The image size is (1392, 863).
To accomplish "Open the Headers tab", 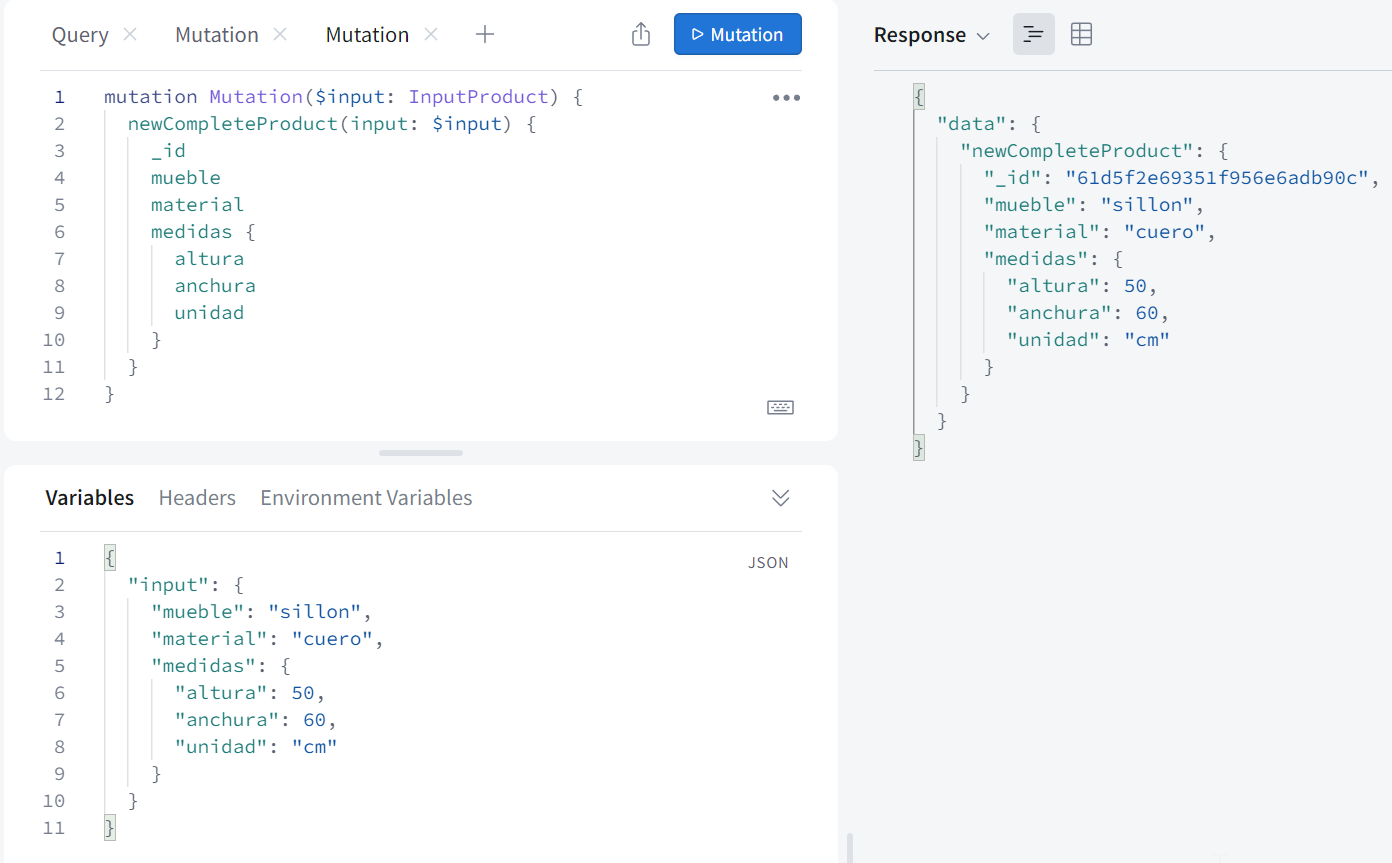I will tap(197, 497).
